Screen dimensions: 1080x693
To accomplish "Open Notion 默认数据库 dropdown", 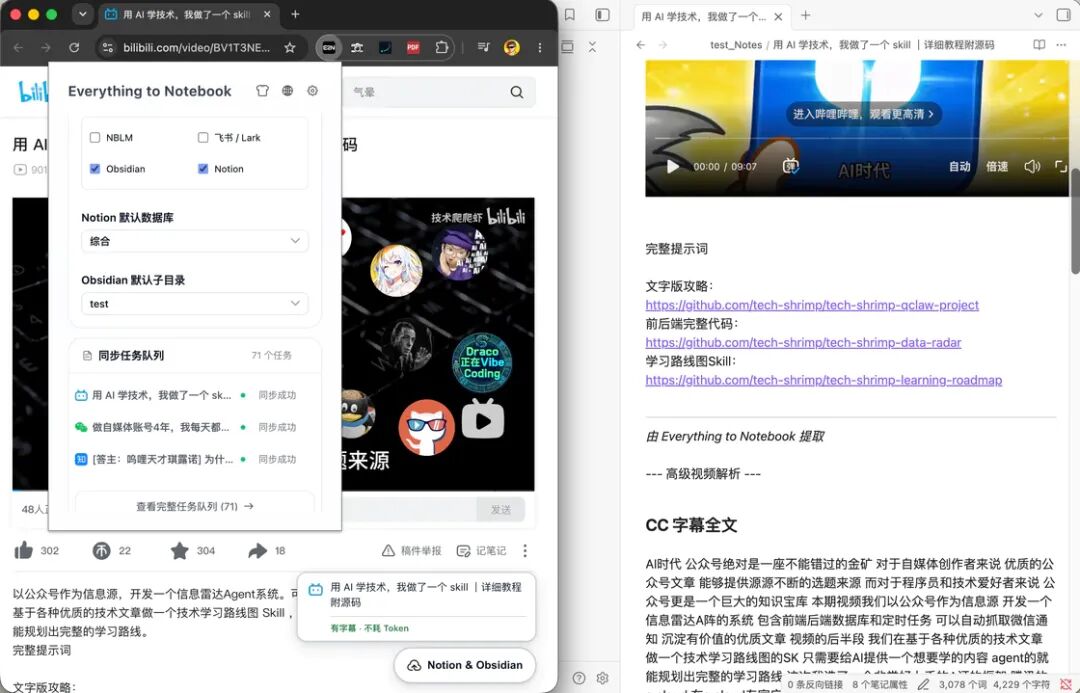I will [x=195, y=241].
